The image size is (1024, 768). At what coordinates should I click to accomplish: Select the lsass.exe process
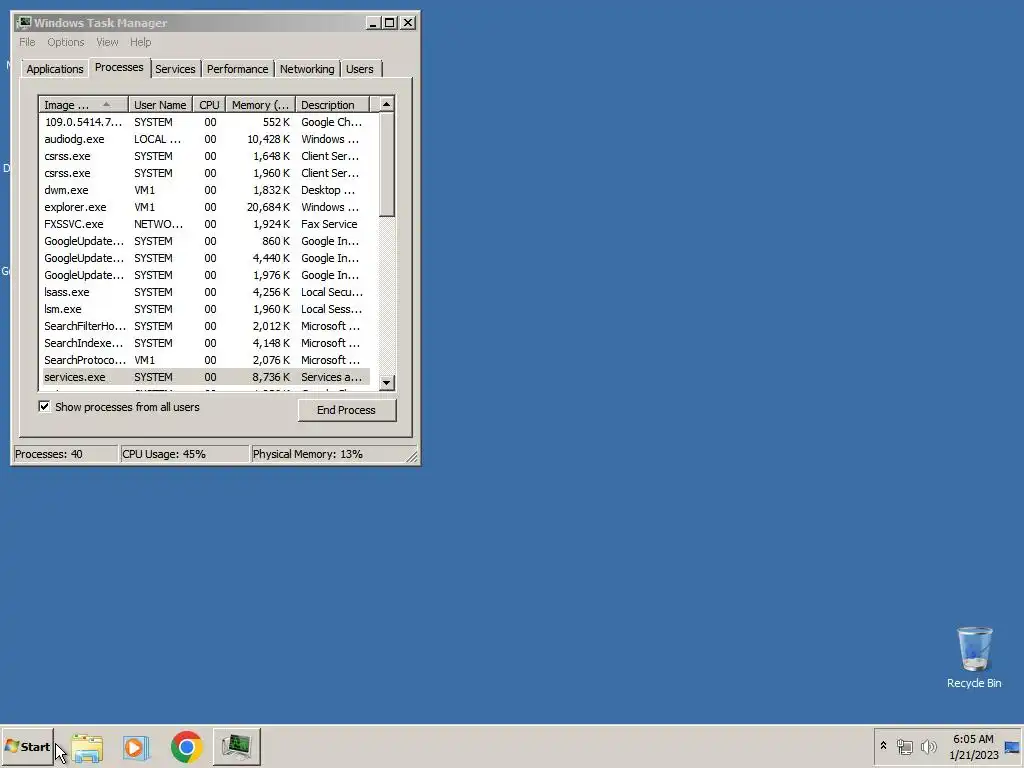[x=206, y=292]
